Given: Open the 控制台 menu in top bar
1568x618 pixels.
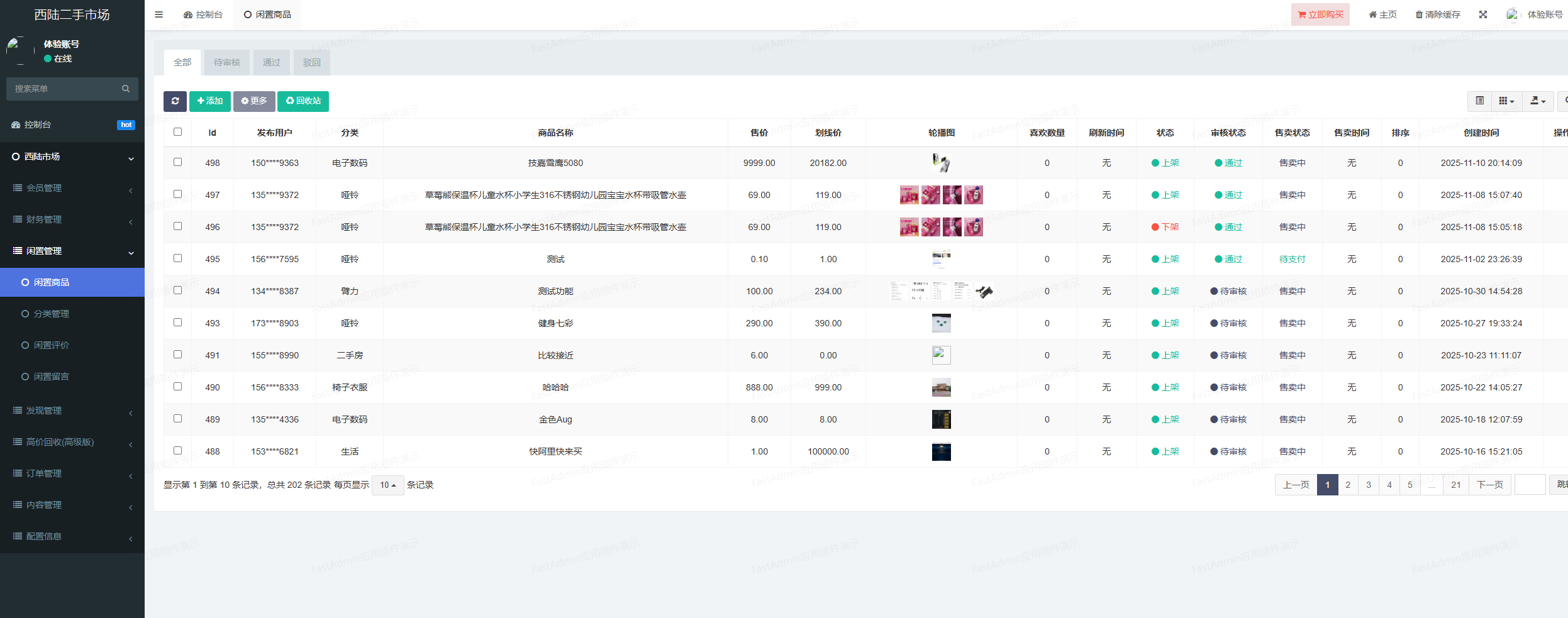Looking at the screenshot, I should 203,14.
